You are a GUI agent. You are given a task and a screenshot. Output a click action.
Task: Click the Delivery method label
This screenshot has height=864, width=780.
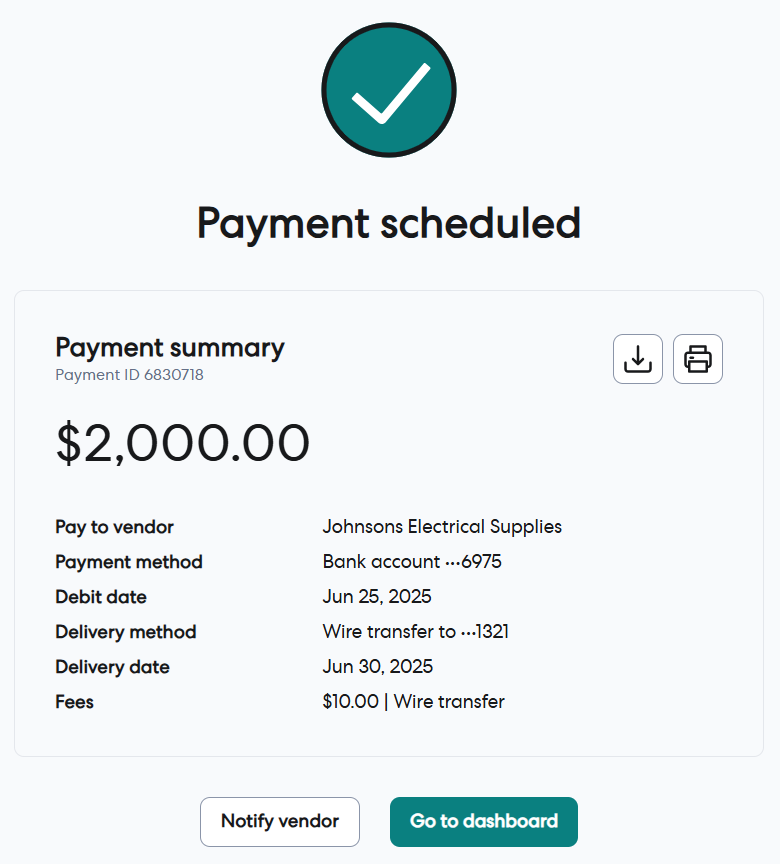(126, 632)
